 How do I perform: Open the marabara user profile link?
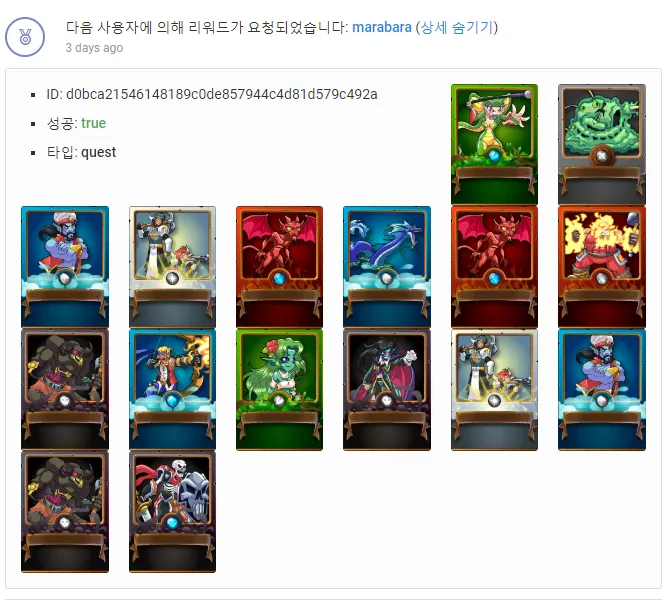[382, 27]
